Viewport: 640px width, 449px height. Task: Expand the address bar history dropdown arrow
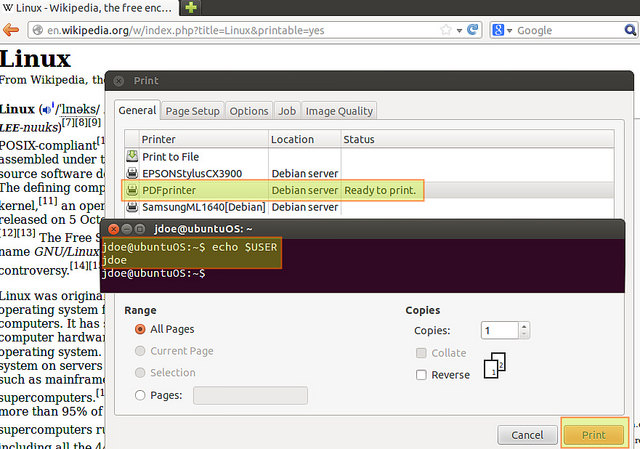457,30
